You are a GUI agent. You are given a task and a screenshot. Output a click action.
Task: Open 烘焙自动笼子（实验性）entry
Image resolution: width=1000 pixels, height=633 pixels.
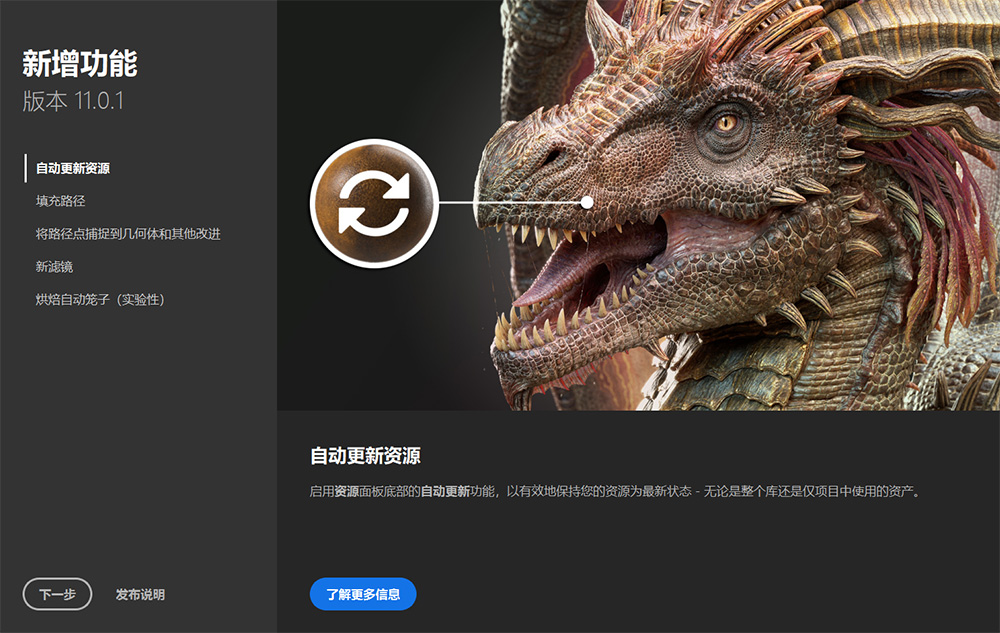click(100, 300)
